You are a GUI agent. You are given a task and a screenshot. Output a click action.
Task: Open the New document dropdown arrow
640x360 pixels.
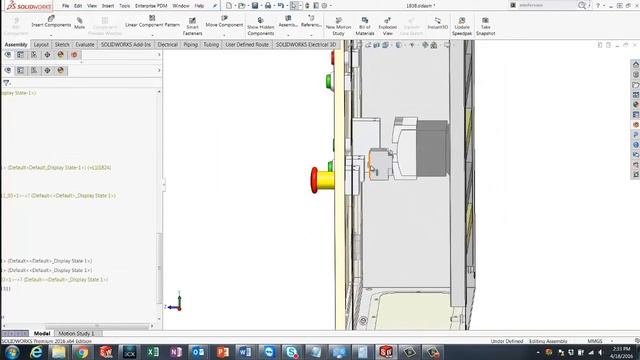[235, 6]
